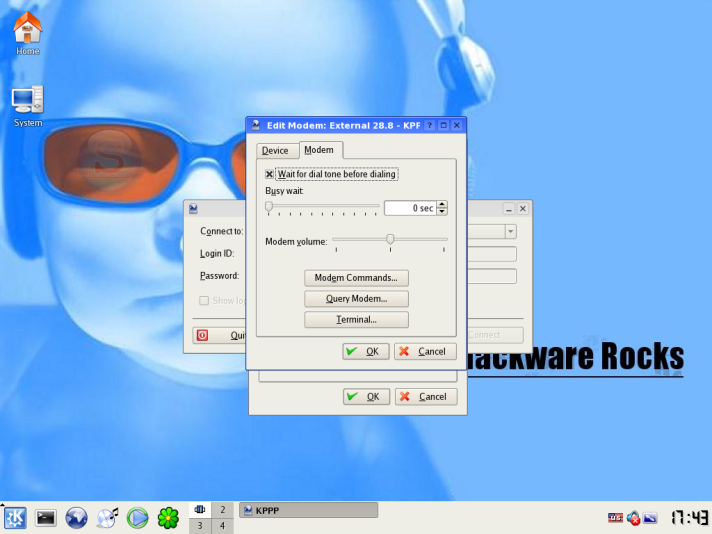Image resolution: width=712 pixels, height=534 pixels.
Task: Select the Modem tab
Action: click(x=319, y=150)
